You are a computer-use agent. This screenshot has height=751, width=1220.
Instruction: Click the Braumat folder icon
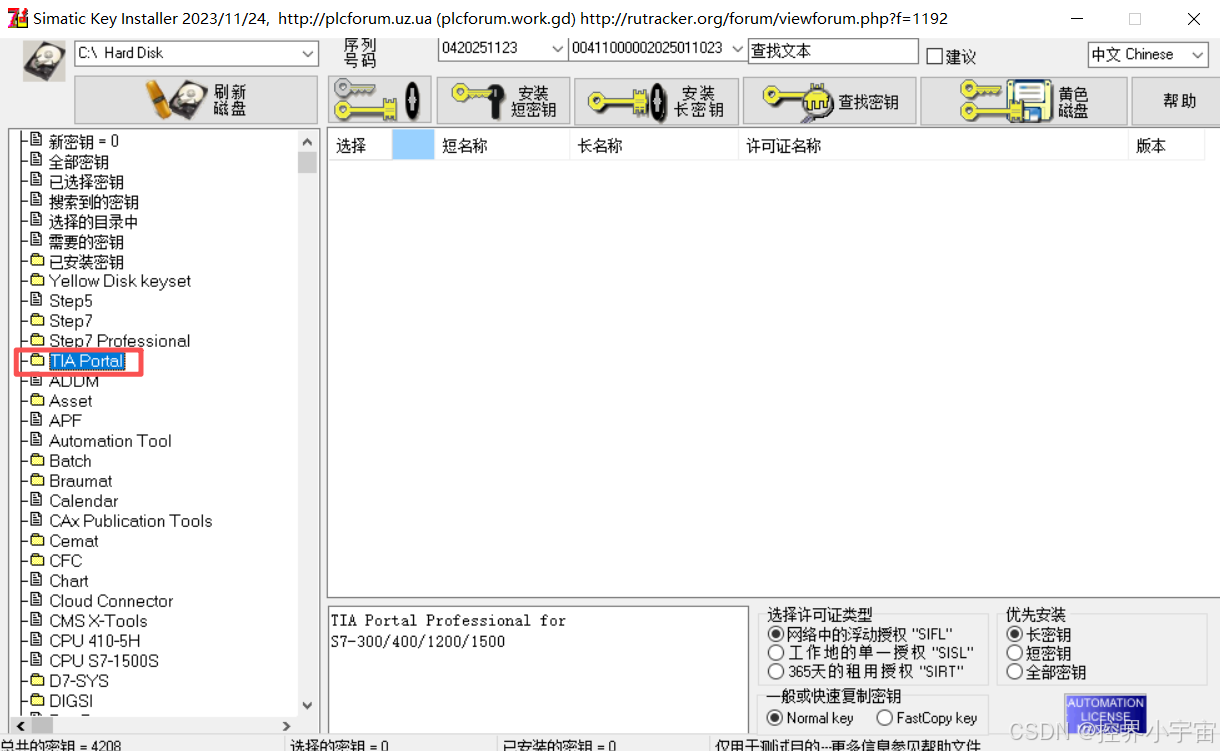pyautogui.click(x=37, y=480)
